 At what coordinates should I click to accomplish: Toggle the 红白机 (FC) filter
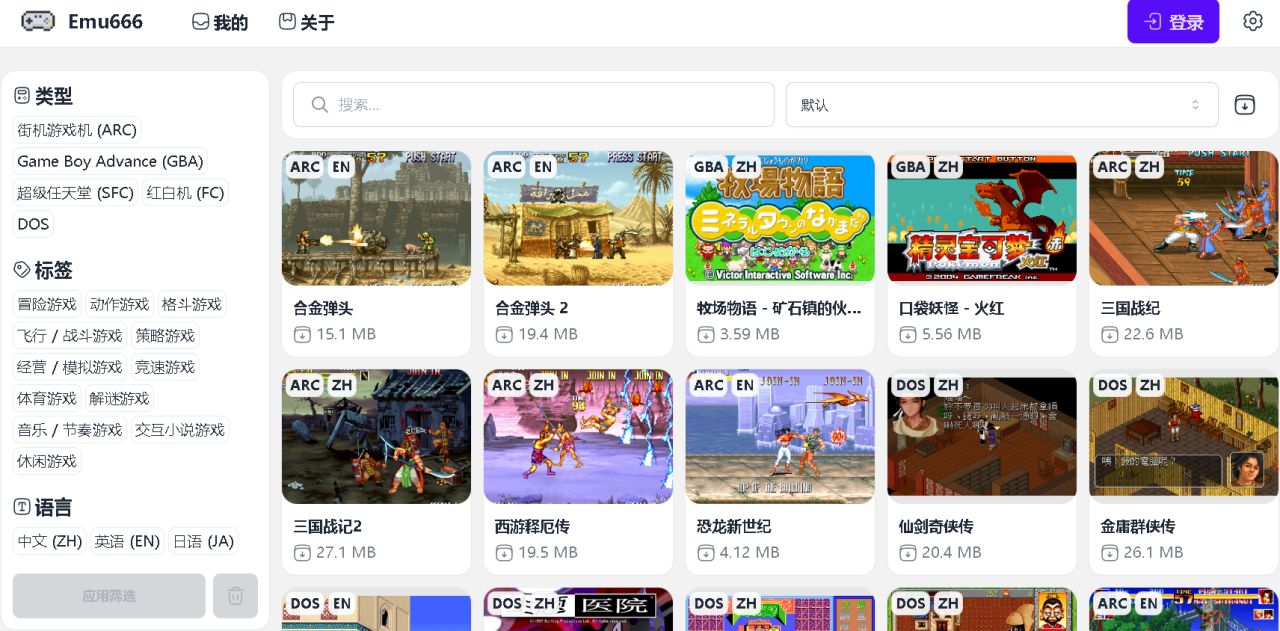pyautogui.click(x=185, y=193)
